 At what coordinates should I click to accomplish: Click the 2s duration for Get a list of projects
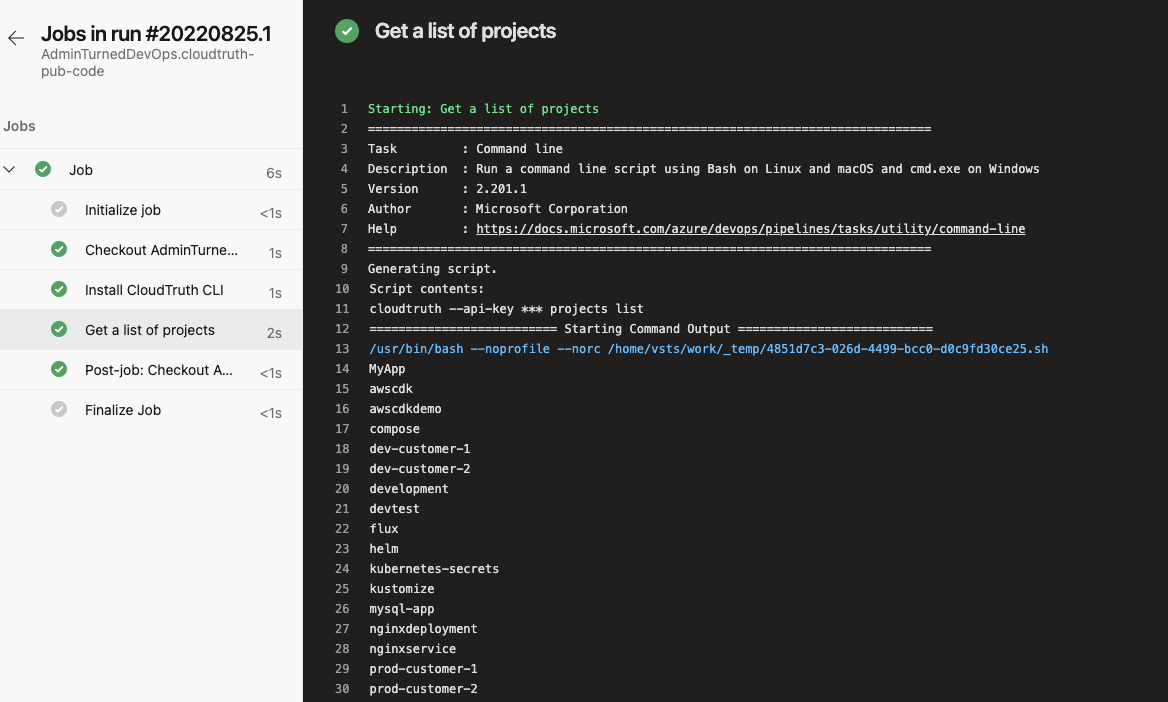point(273,333)
